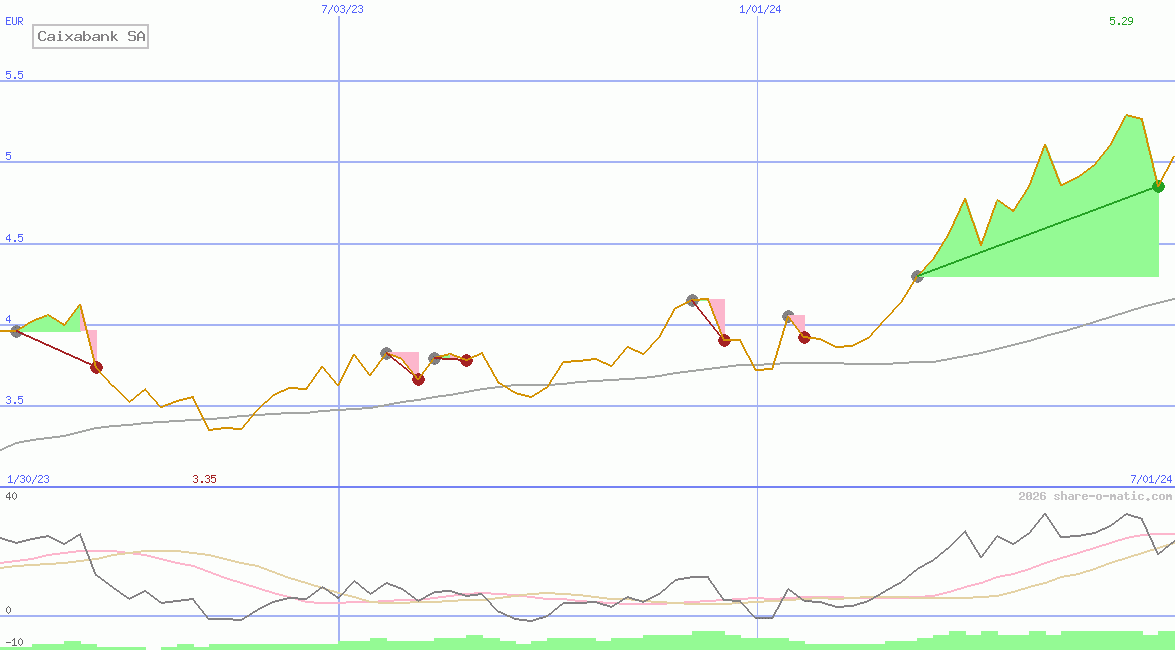Select the red dot following the 1/01/24 gray marker

(x=804, y=337)
